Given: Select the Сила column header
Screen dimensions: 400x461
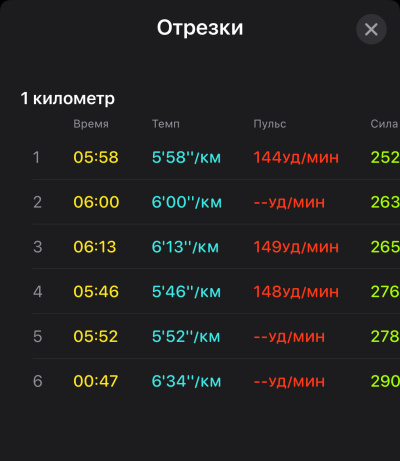Looking at the screenshot, I should [x=384, y=124].
